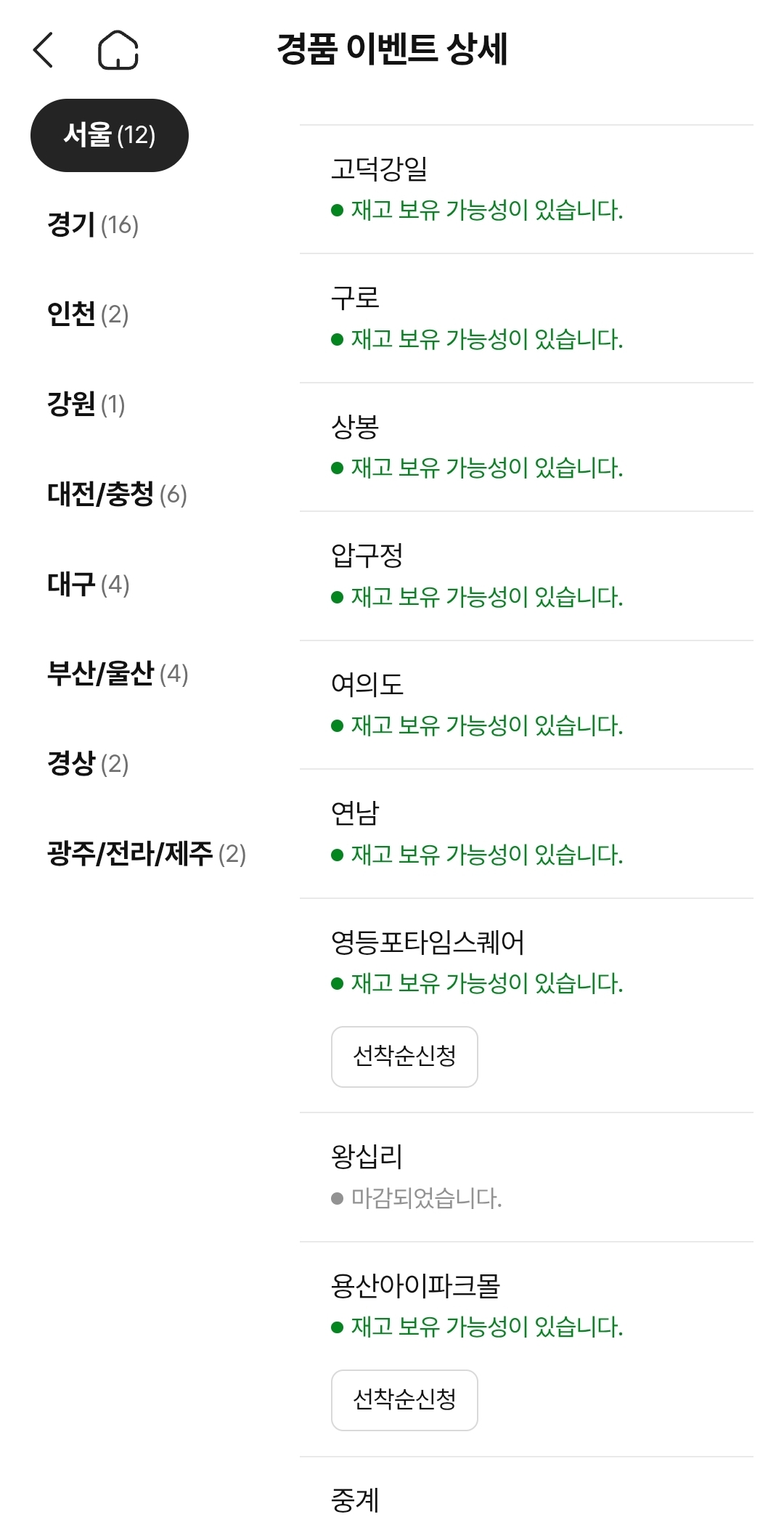Tap the 연남 store entry
This screenshot has width=784, height=1530.
(x=526, y=833)
